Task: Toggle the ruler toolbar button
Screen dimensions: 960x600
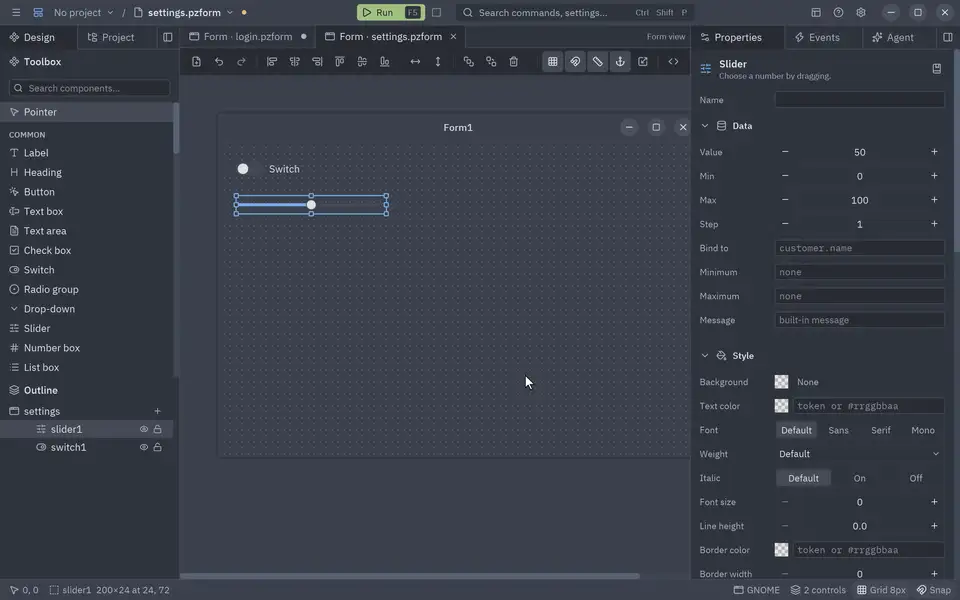Action: [598, 62]
